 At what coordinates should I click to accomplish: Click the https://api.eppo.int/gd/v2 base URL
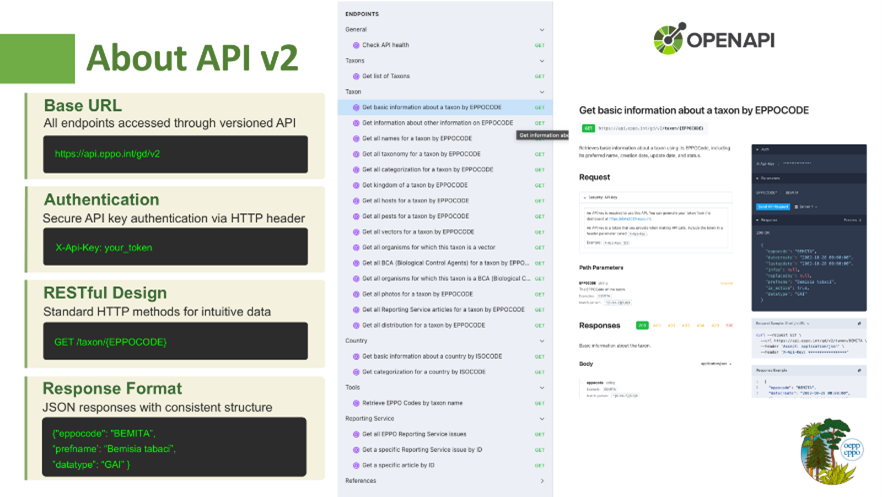coord(107,154)
